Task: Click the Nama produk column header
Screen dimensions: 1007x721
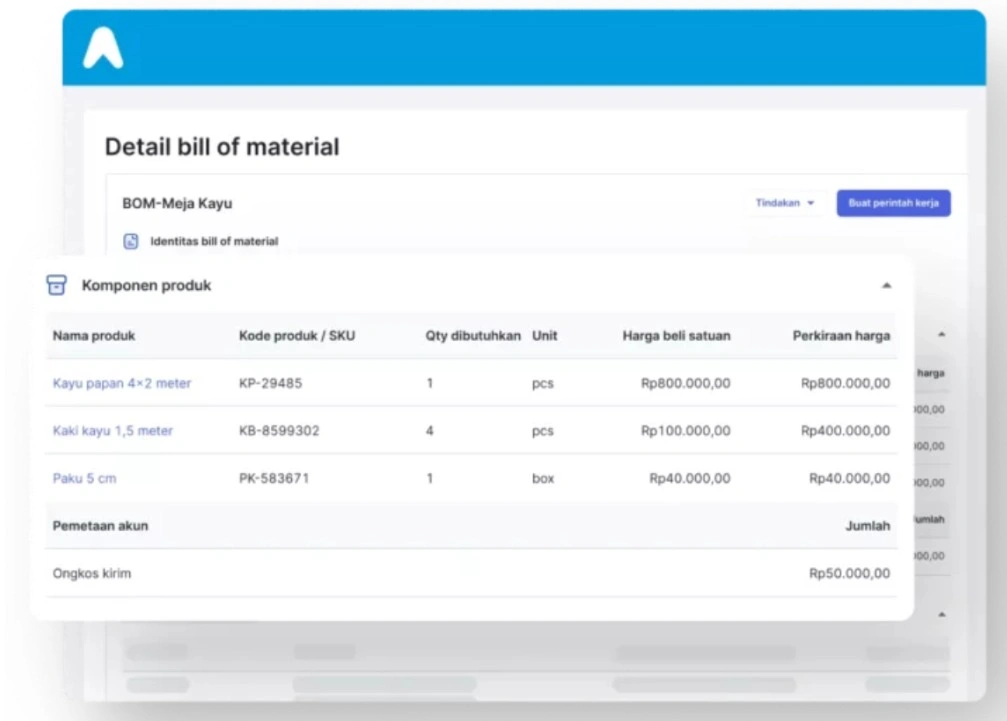Action: point(93,336)
